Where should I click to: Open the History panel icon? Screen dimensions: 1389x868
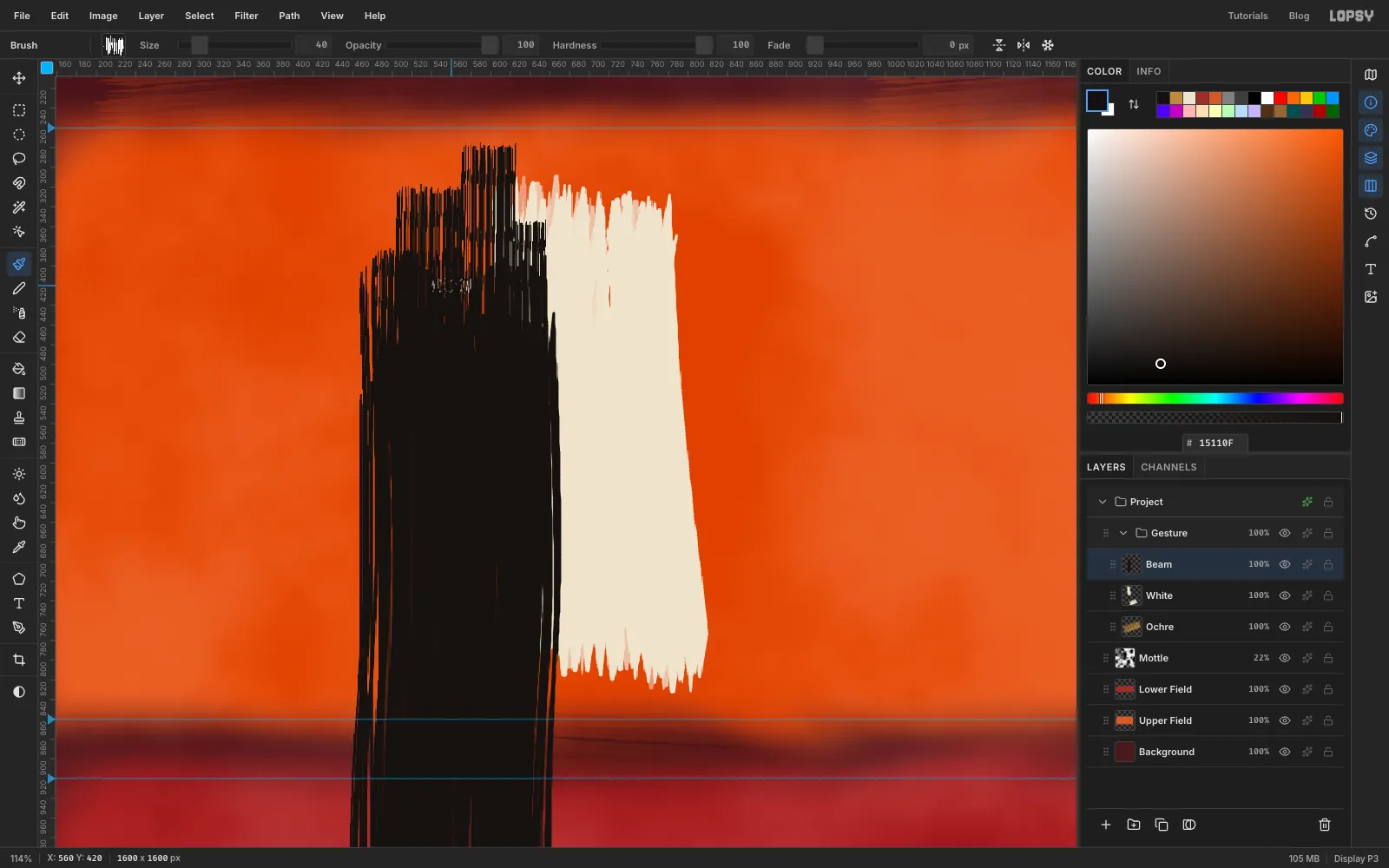click(1371, 214)
